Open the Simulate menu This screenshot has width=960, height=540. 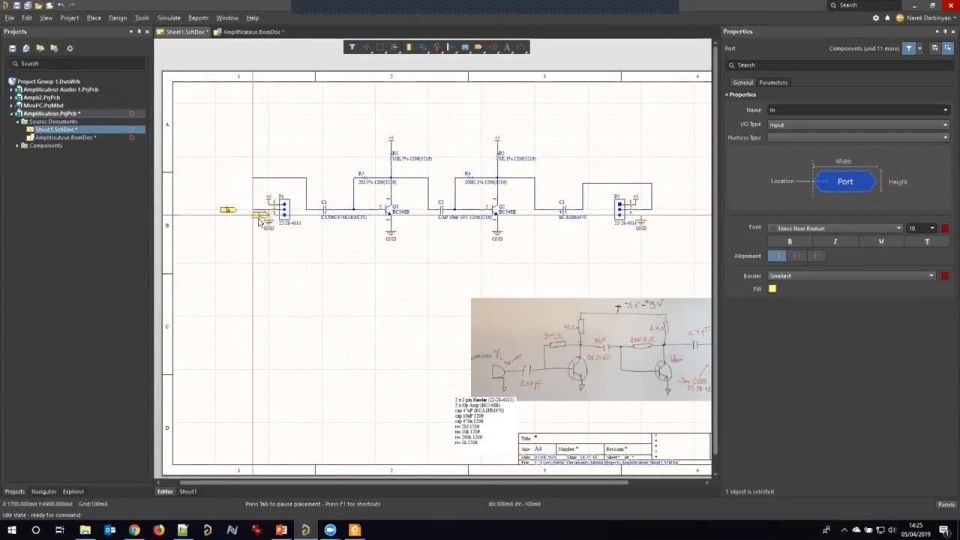coord(168,18)
